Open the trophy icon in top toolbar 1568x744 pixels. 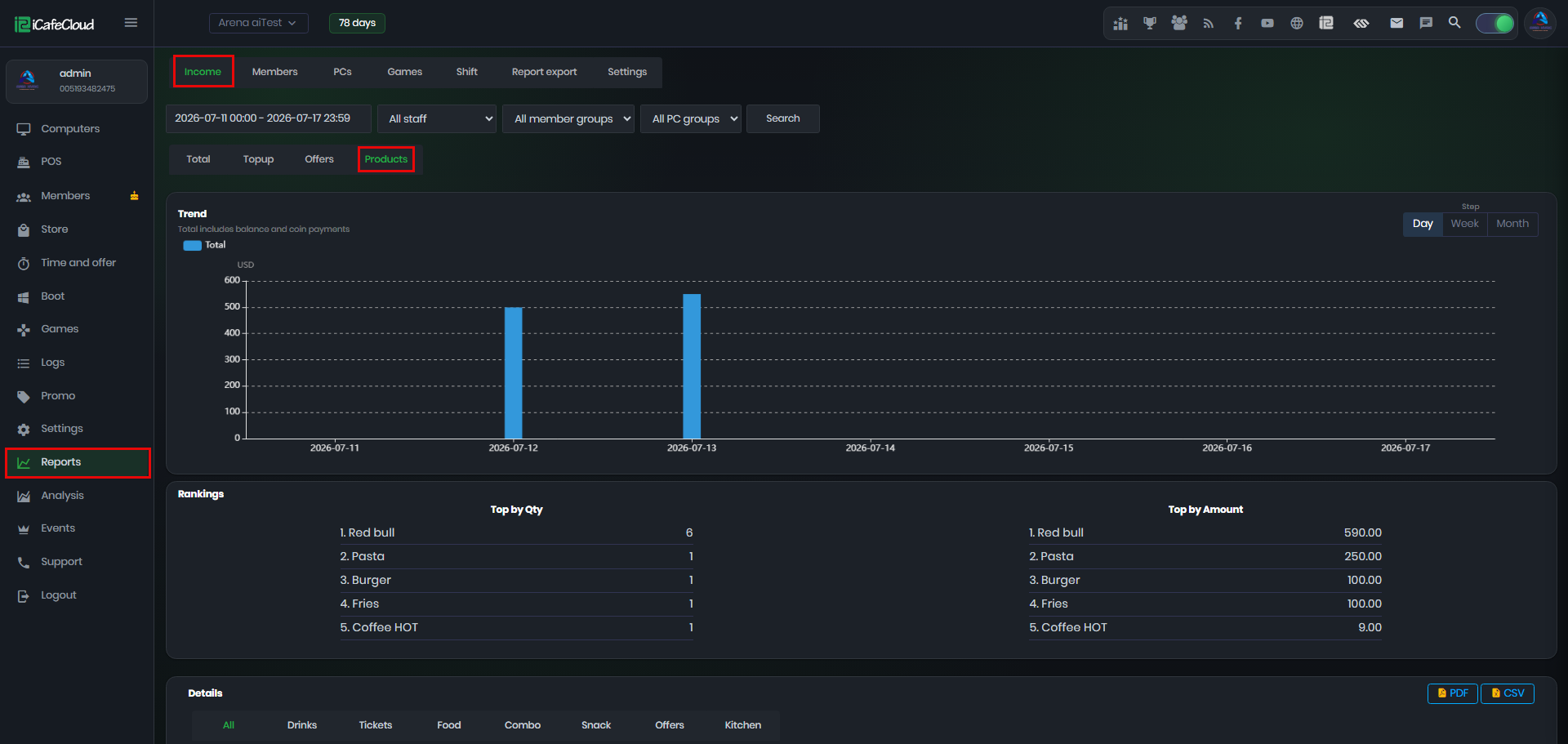pos(1150,23)
